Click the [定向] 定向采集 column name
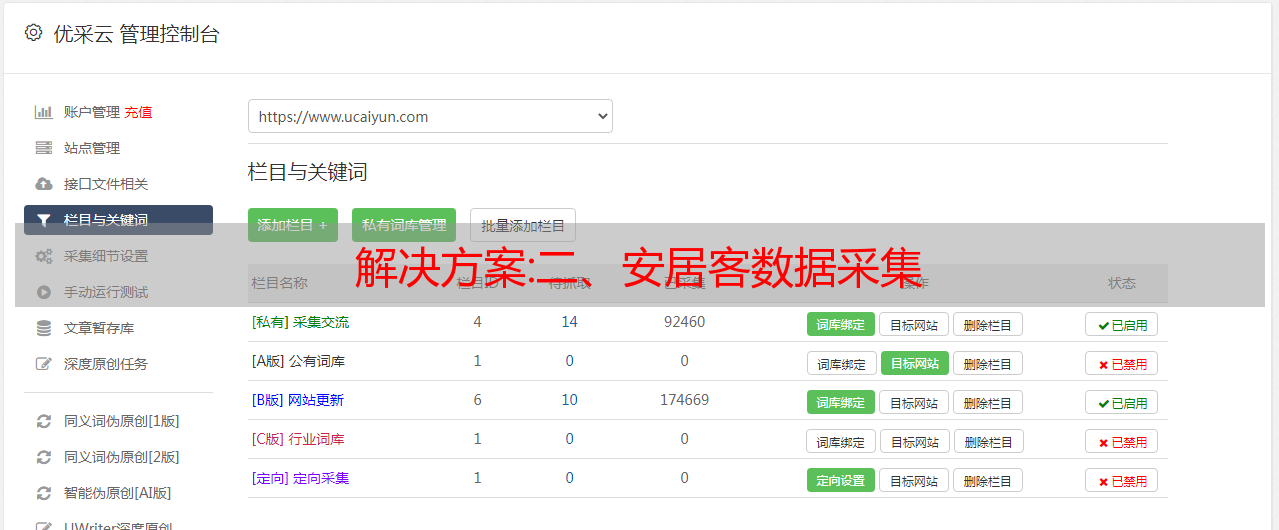Image resolution: width=1279 pixels, height=530 pixels. (300, 478)
